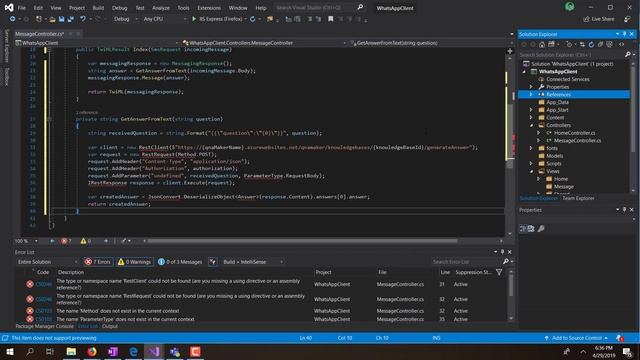Click the Solution Explorer search magnifier icon
This screenshot has height=360, width=640.
[628, 54]
